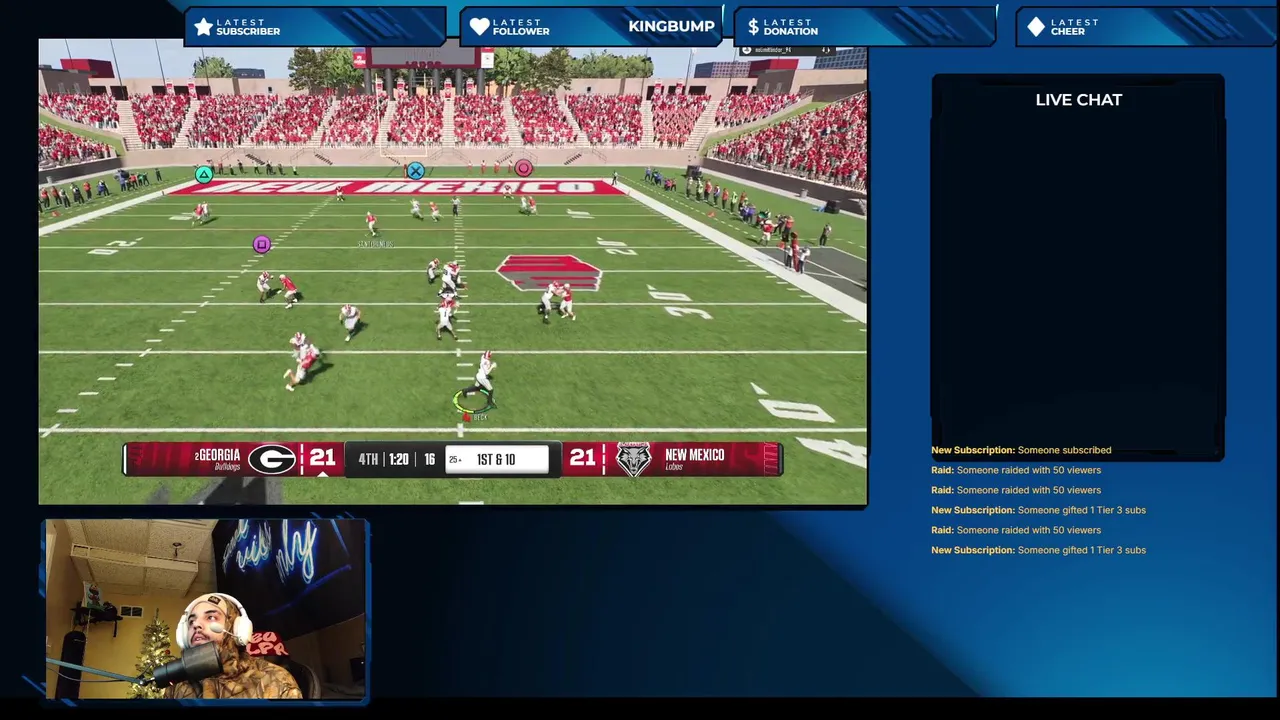The image size is (1280, 720).
Task: Select the purple square receiver icon
Action: click(x=261, y=244)
